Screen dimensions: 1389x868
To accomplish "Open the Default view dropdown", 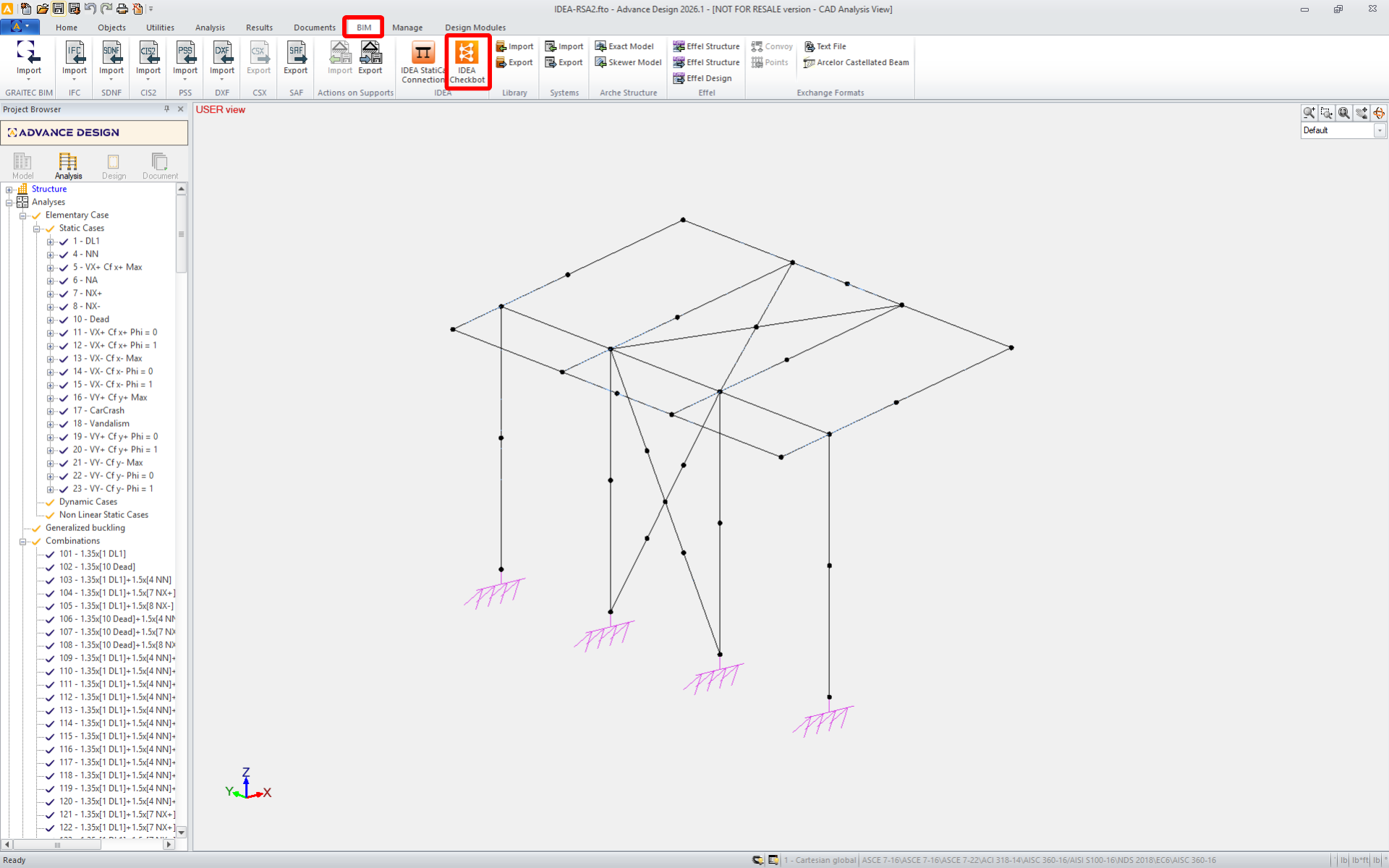I will tap(1380, 131).
